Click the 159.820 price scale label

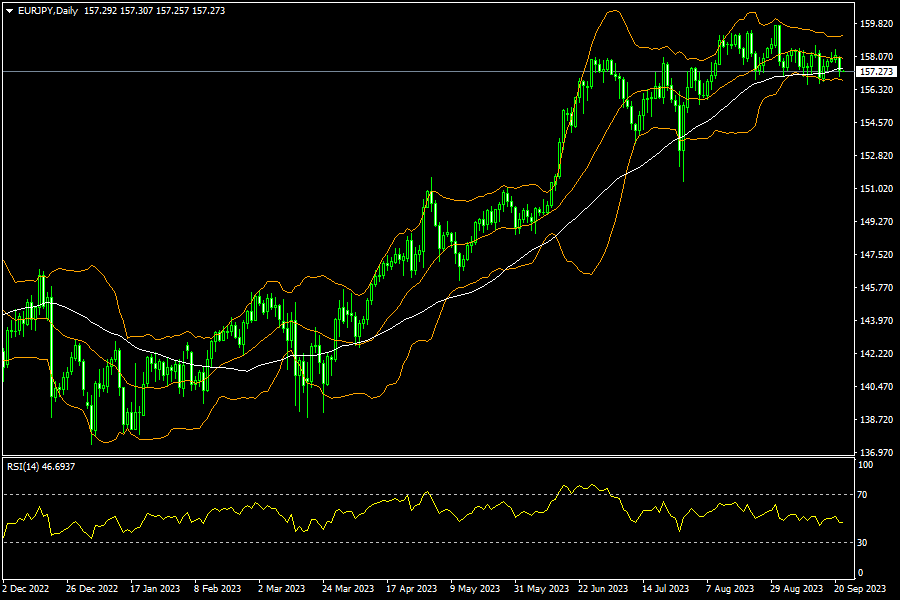[876, 24]
